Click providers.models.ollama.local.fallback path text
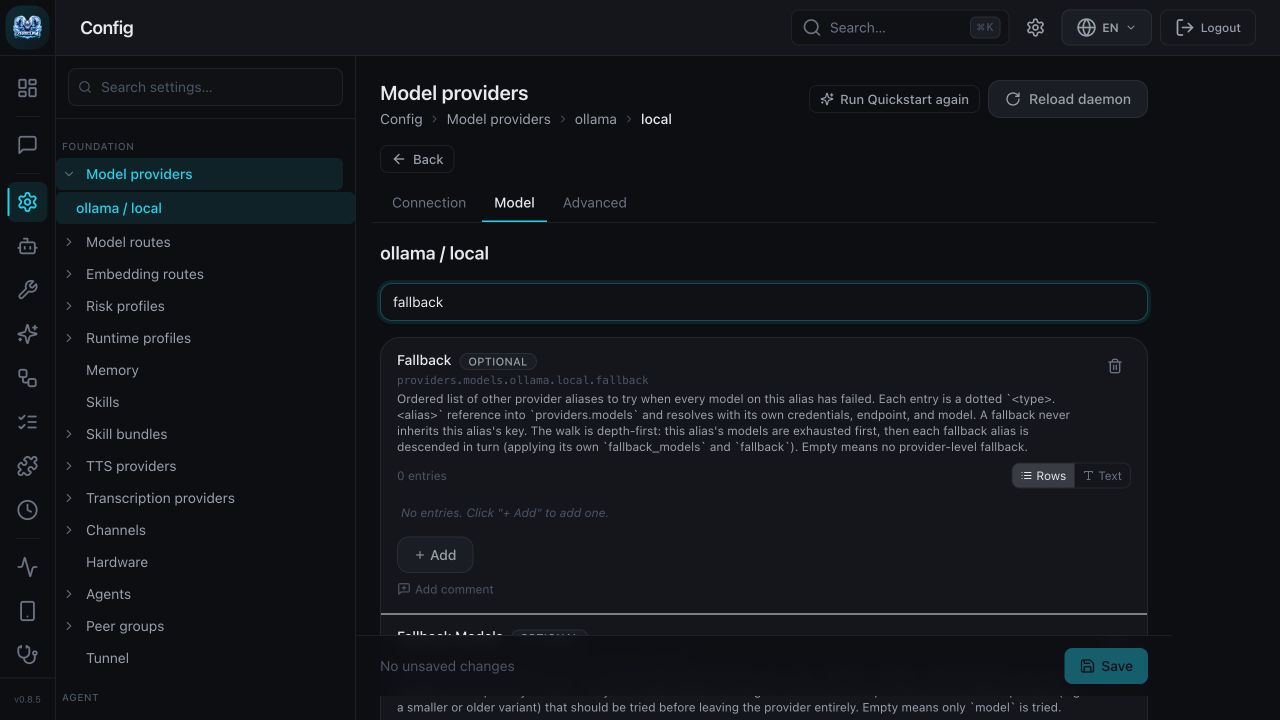The height and width of the screenshot is (720, 1280). pyautogui.click(x=523, y=380)
